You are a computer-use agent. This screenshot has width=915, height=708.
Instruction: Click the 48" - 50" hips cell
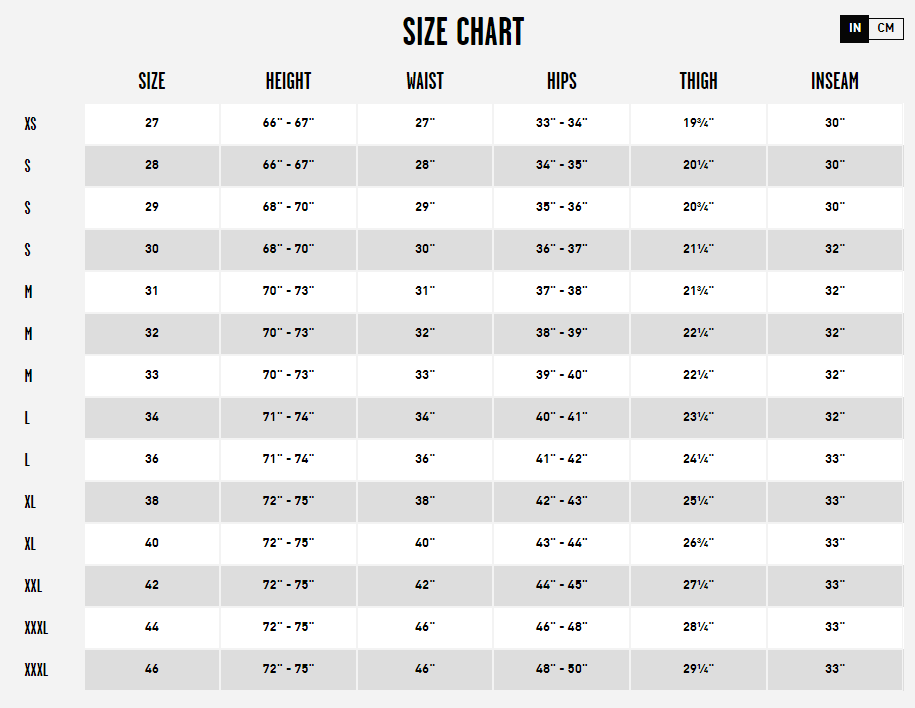(561, 670)
